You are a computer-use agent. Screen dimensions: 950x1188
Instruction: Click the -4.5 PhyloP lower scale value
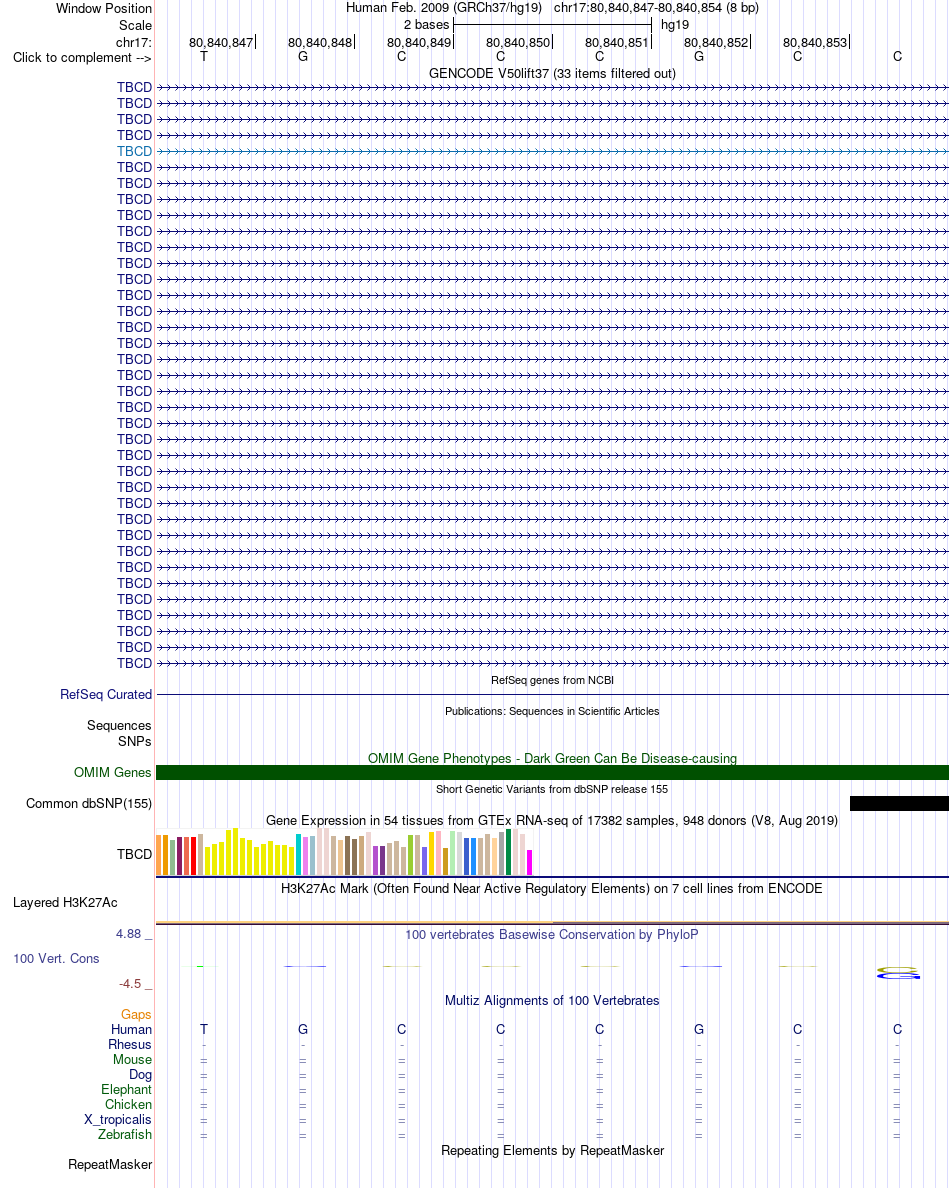pyautogui.click(x=130, y=984)
